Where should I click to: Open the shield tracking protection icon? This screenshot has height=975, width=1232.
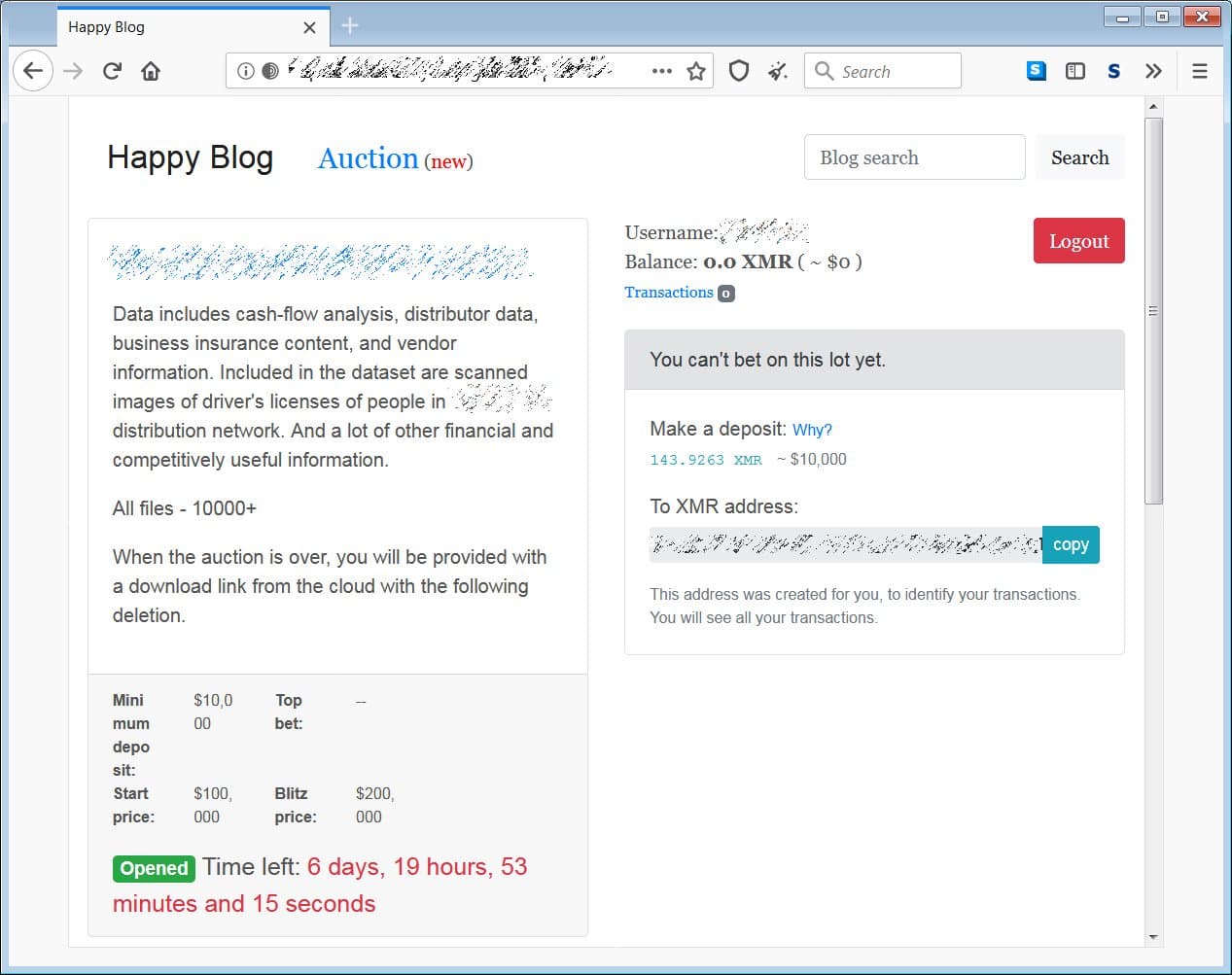[x=739, y=71]
